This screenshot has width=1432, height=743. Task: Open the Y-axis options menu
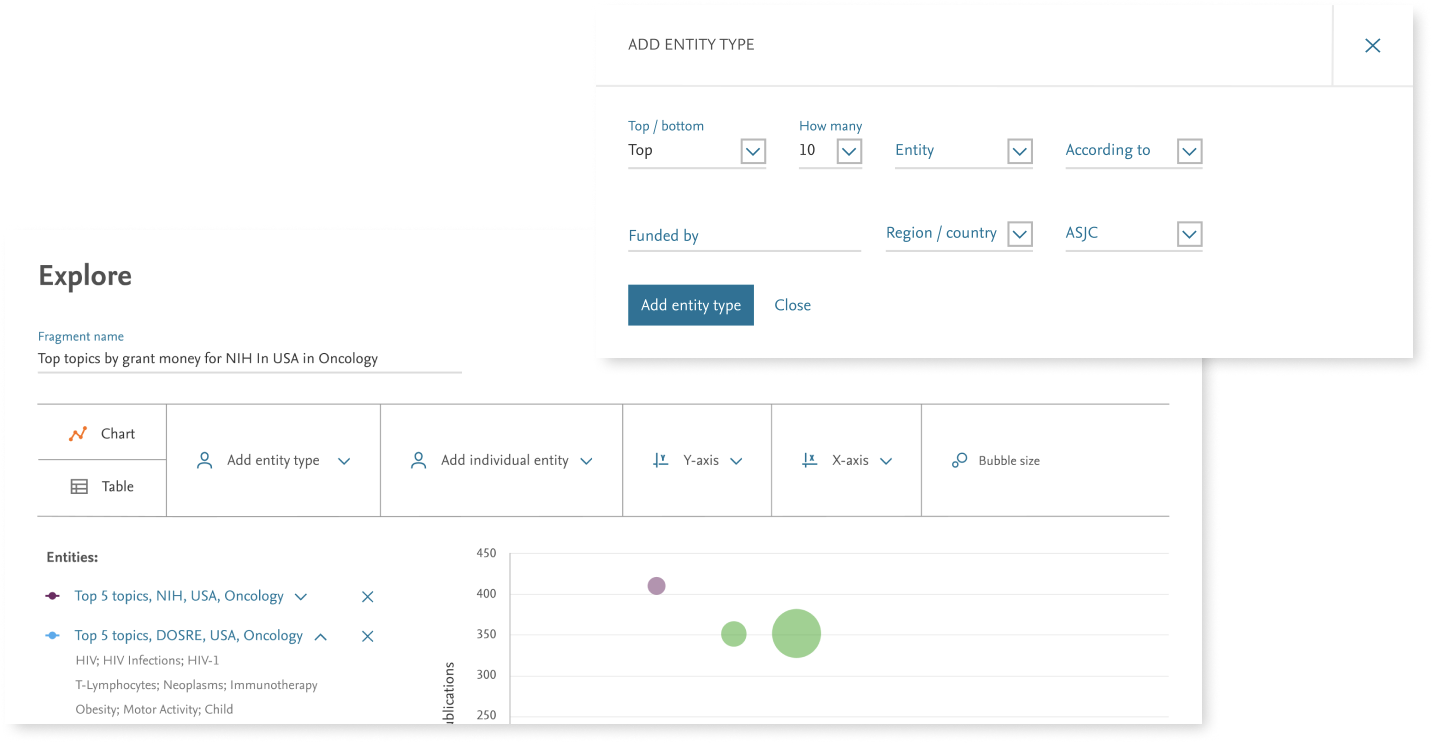click(x=698, y=461)
